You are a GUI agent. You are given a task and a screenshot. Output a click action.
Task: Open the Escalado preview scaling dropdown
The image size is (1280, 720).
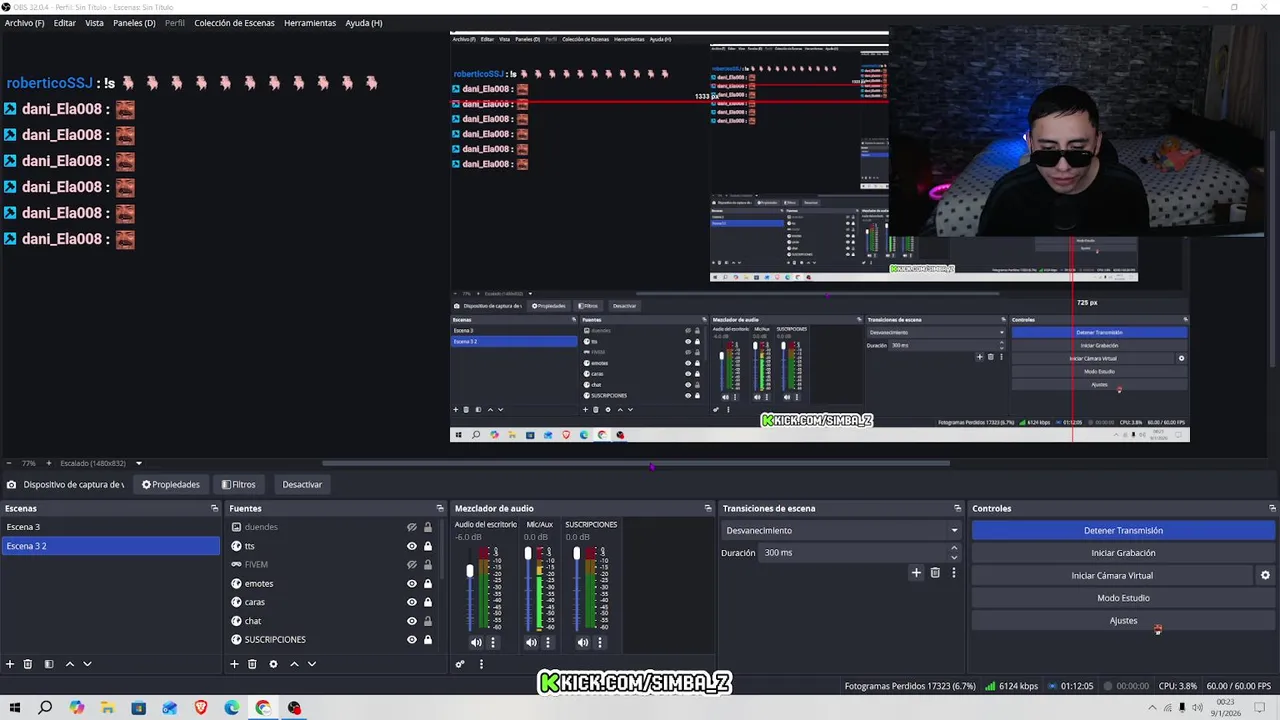tap(101, 463)
